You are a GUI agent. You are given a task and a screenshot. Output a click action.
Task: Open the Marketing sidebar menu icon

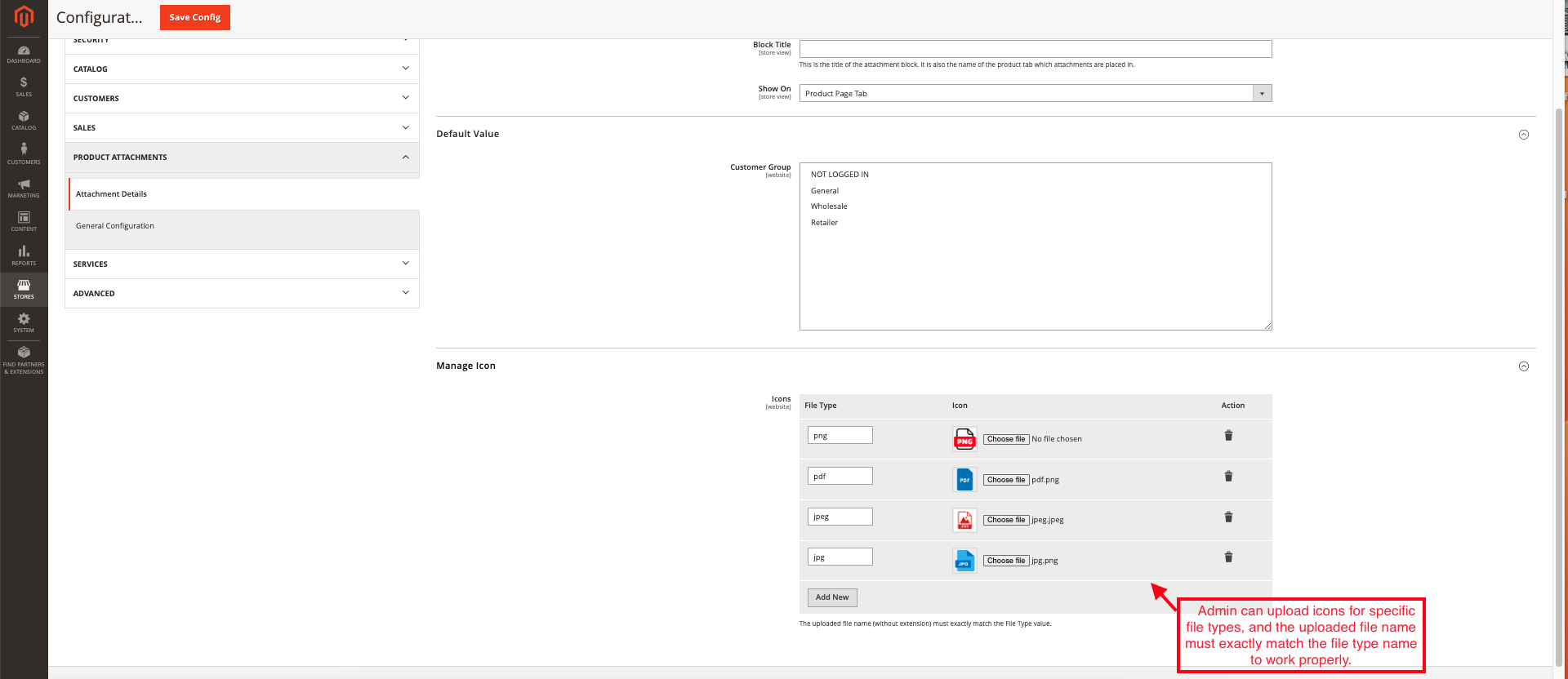pyautogui.click(x=24, y=189)
